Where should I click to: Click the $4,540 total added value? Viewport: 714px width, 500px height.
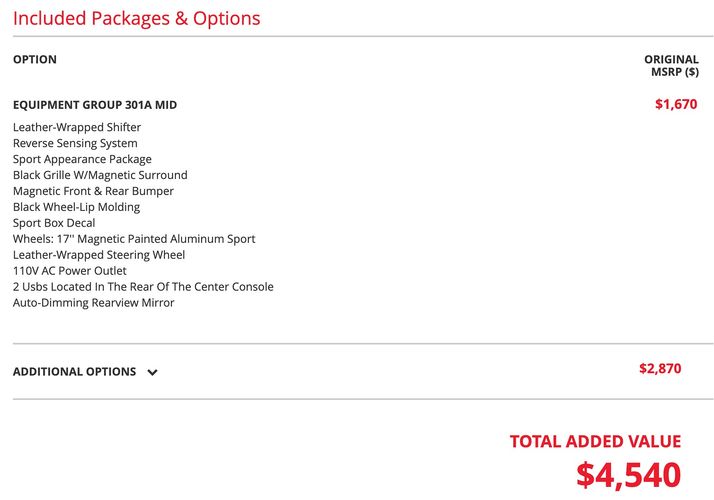click(x=628, y=474)
